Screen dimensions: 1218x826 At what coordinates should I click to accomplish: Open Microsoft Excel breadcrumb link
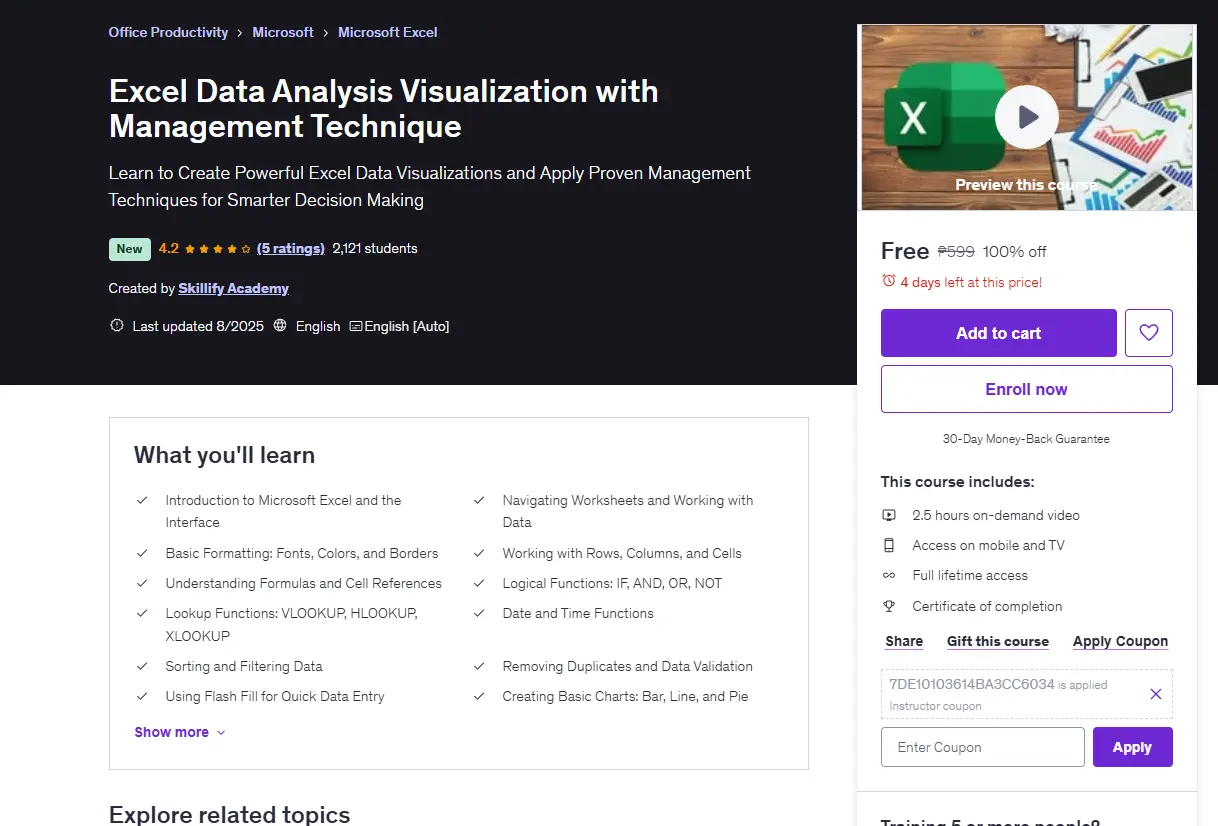tap(388, 32)
